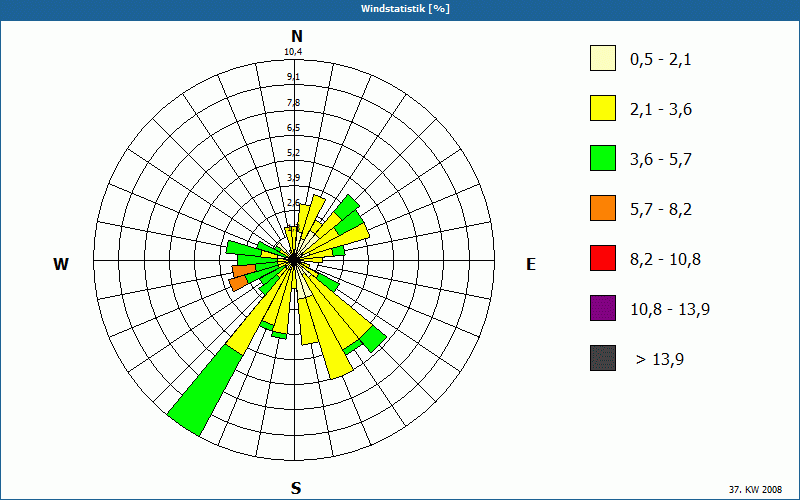800x500 pixels.
Task: Click the dark gray > 13,9 legend swatch
Action: pos(603,358)
